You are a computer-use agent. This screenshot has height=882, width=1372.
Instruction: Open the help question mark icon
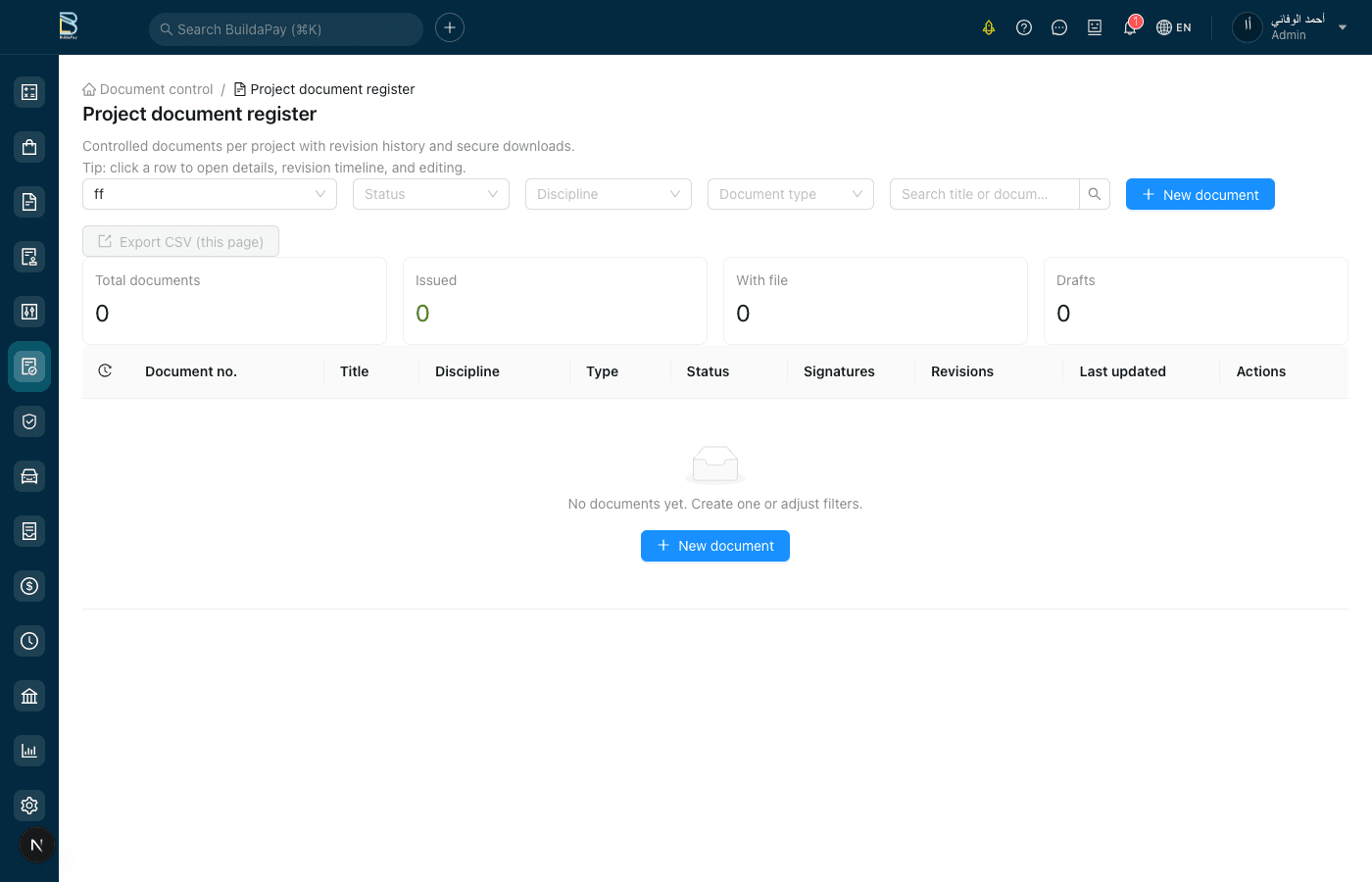[1024, 27]
